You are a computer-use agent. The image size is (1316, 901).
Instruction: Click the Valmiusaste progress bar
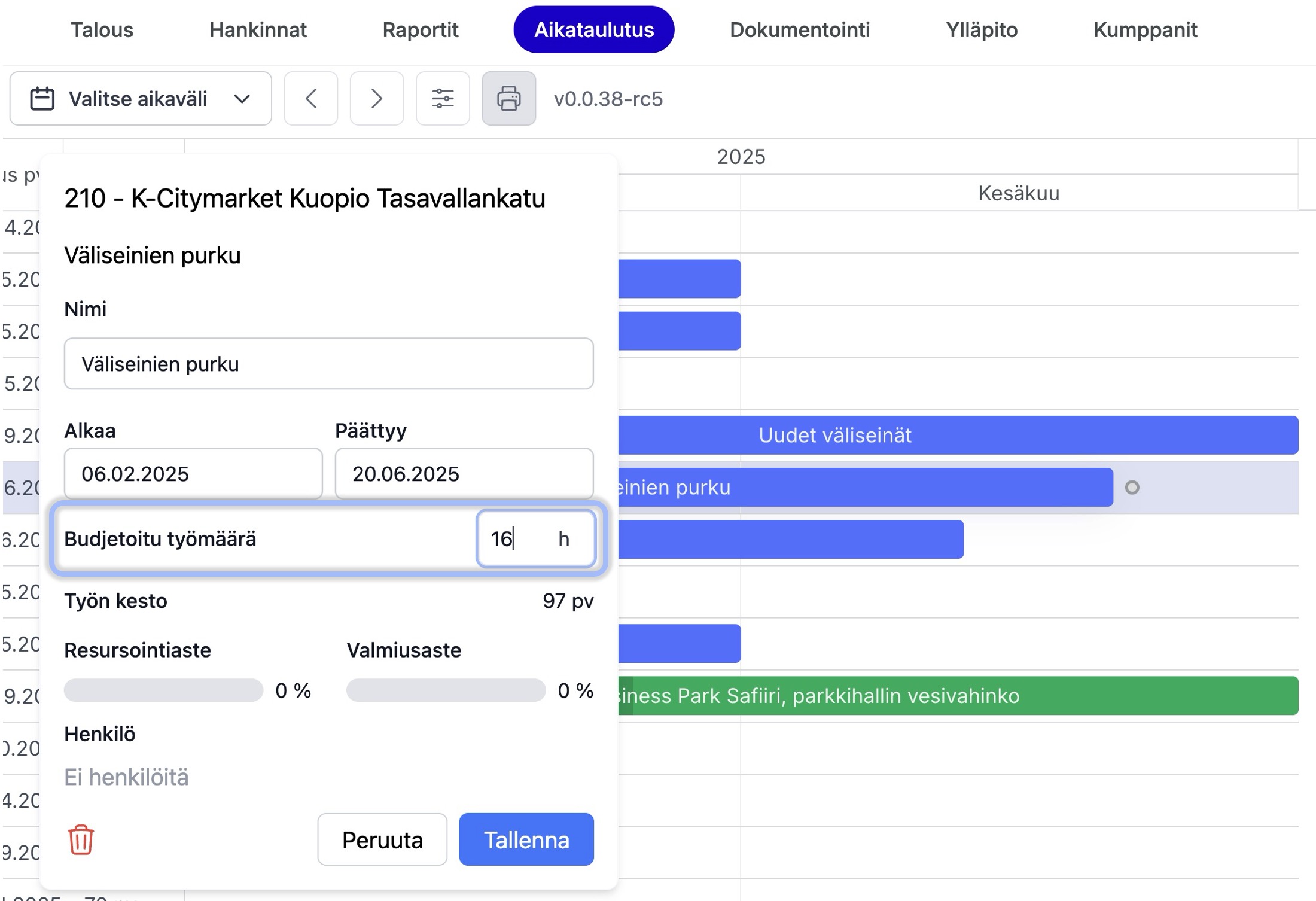(x=446, y=690)
